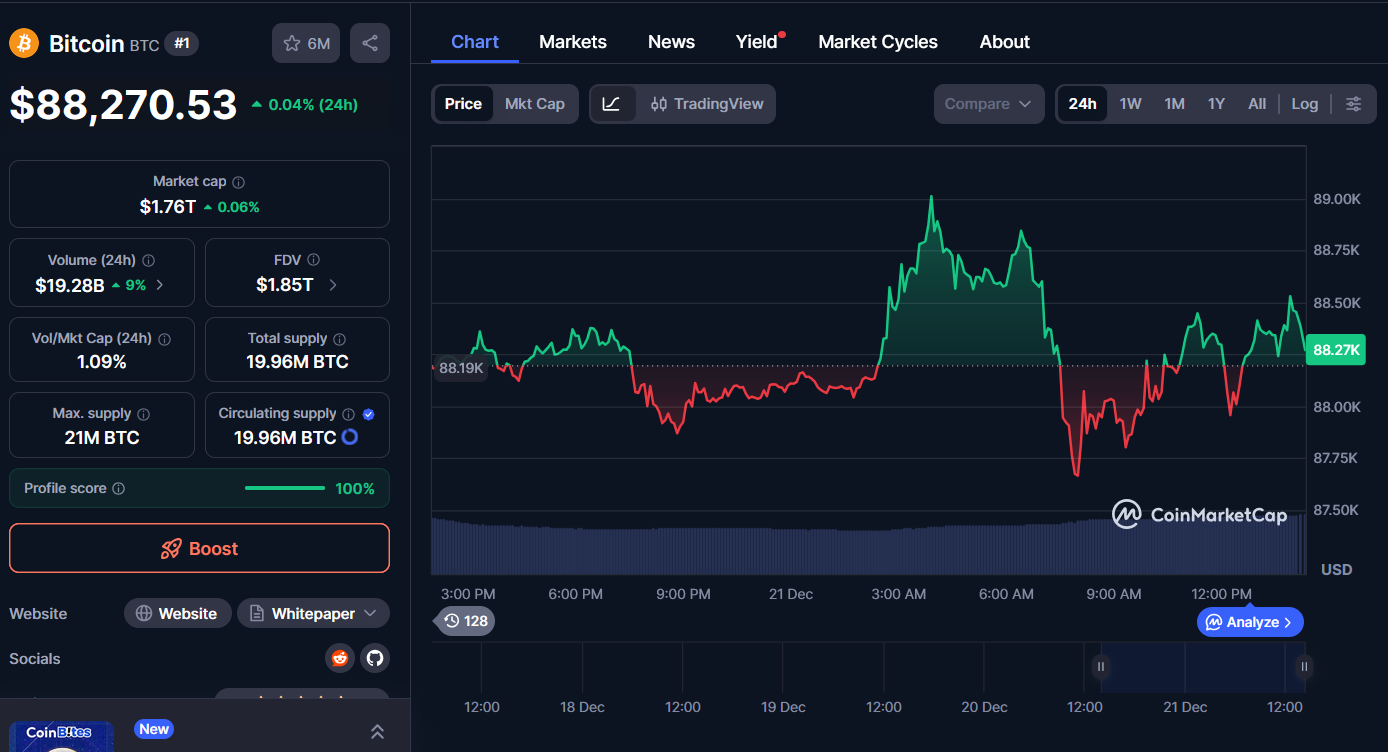
Task: Click the 1.09% Vol/Mkt Cap value
Action: [x=102, y=362]
